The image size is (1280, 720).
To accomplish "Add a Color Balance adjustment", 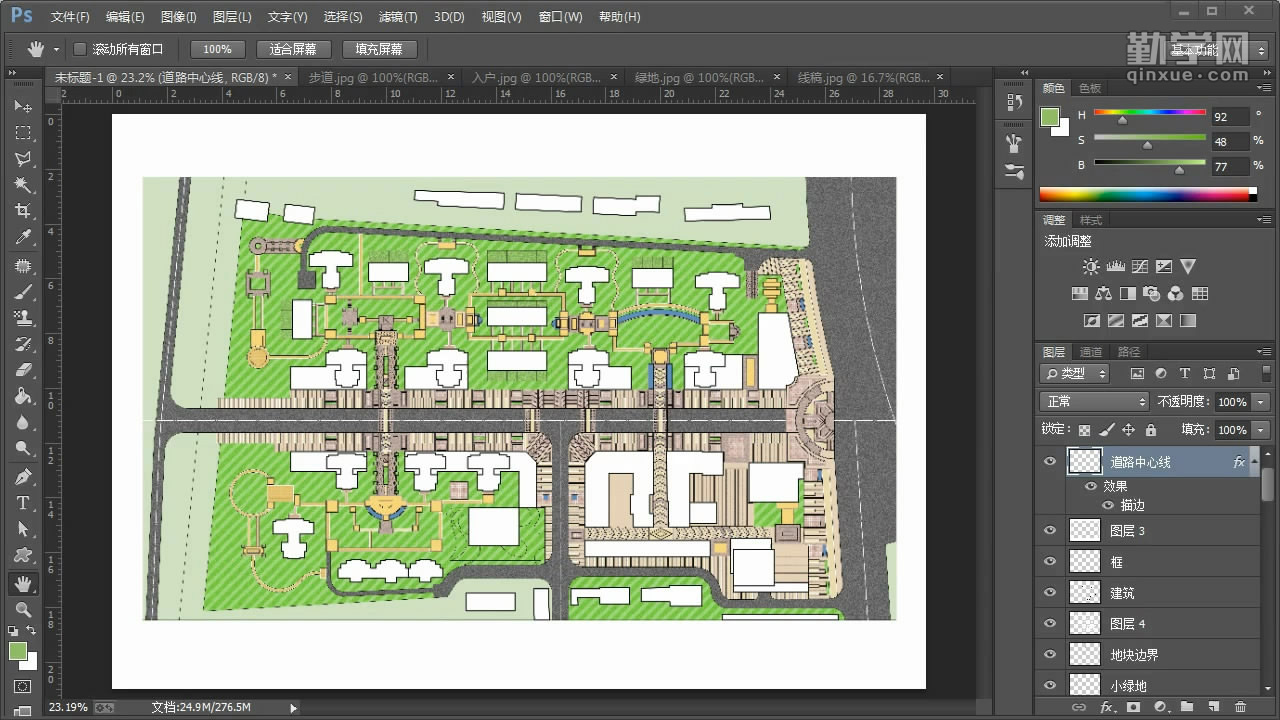I will point(1103,294).
